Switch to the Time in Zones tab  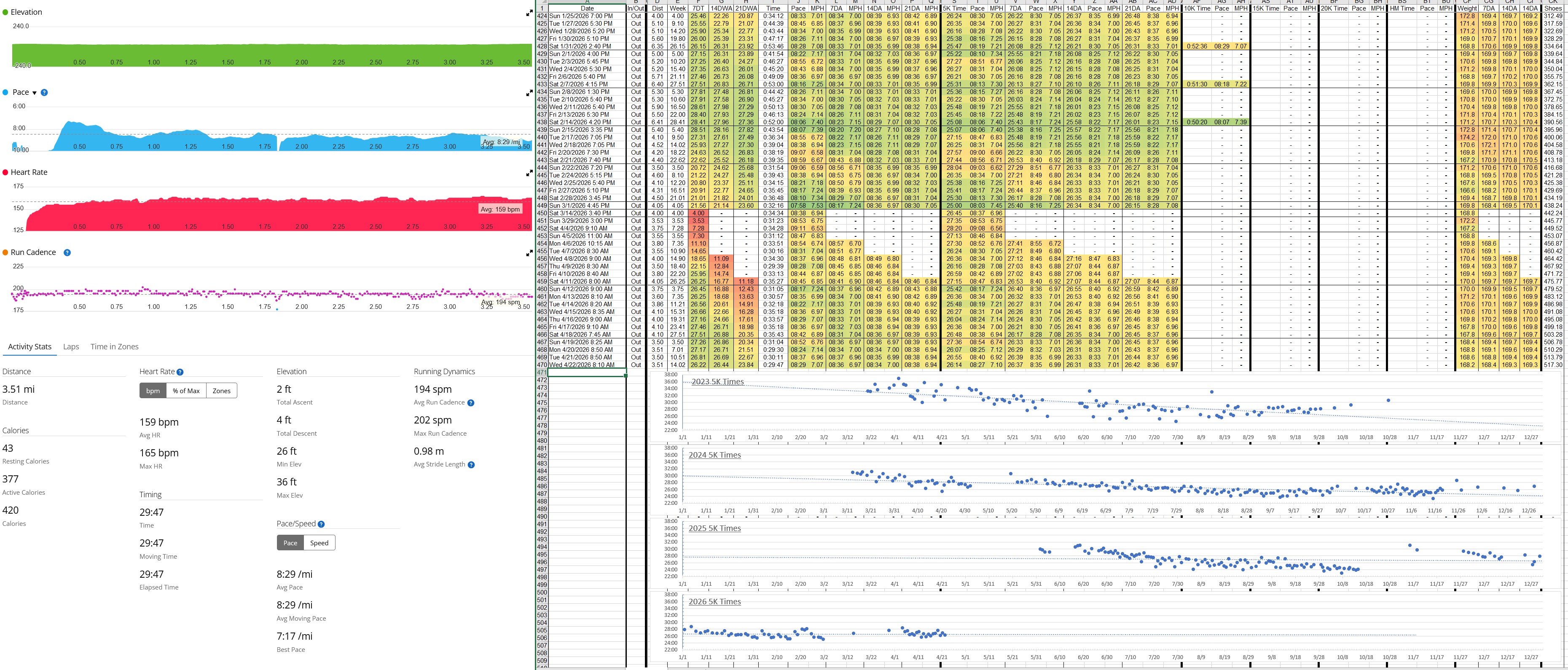114,347
